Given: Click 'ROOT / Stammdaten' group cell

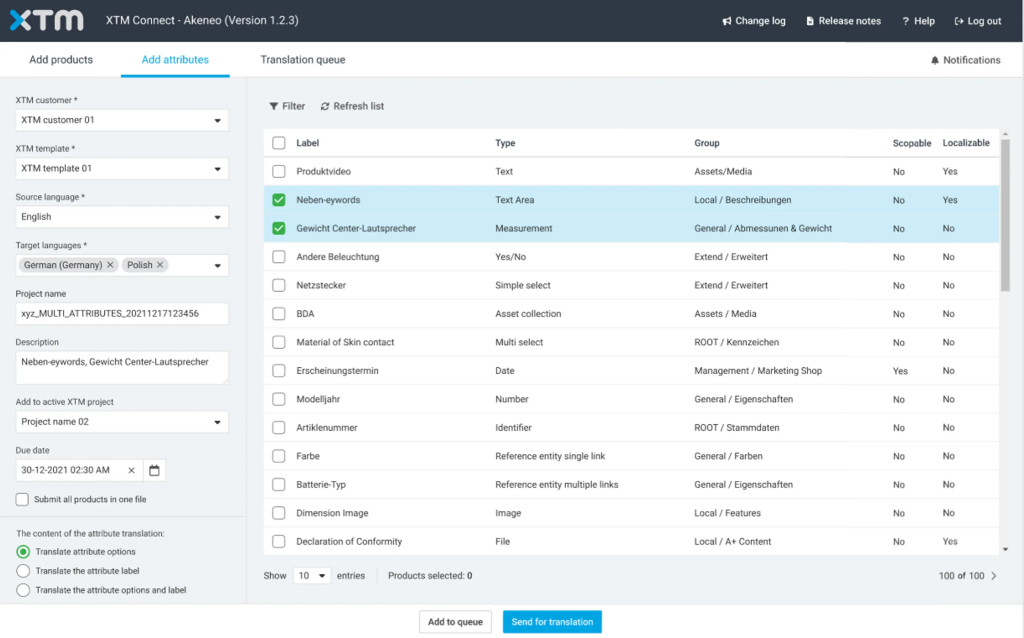Looking at the screenshot, I should tap(737, 428).
